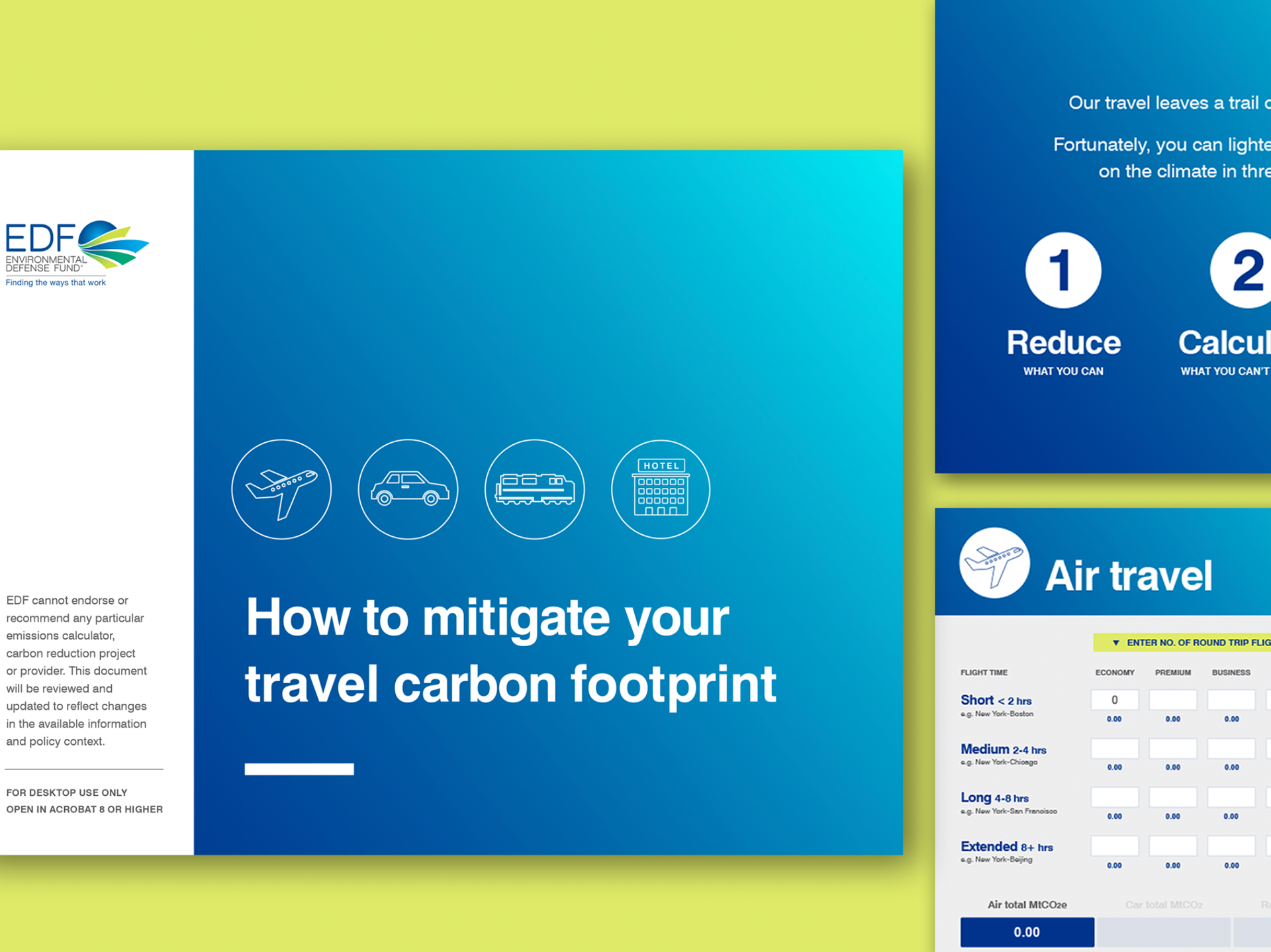Click the train circle icon
1271x952 pixels.
[x=534, y=489]
